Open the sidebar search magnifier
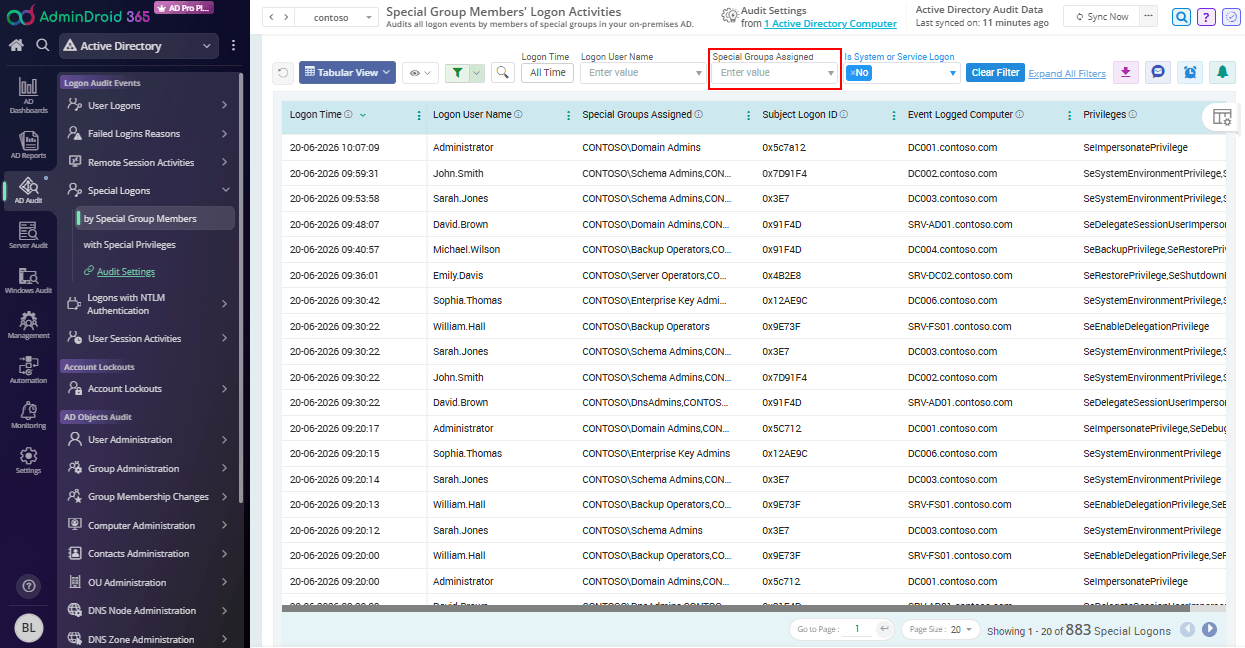The width and height of the screenshot is (1245, 648). coord(42,45)
